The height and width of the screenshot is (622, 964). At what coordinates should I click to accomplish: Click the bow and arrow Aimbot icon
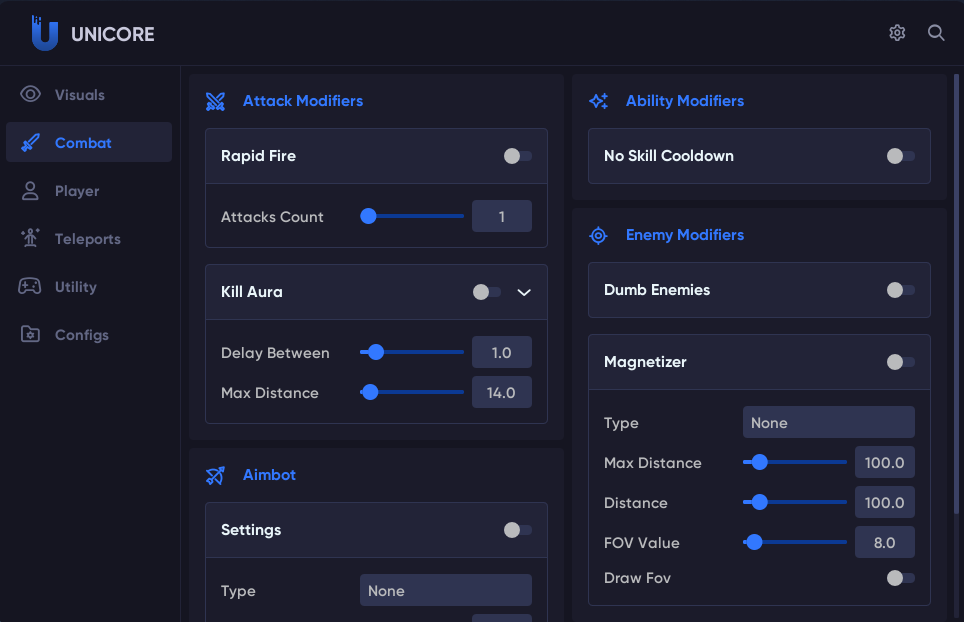tap(216, 475)
